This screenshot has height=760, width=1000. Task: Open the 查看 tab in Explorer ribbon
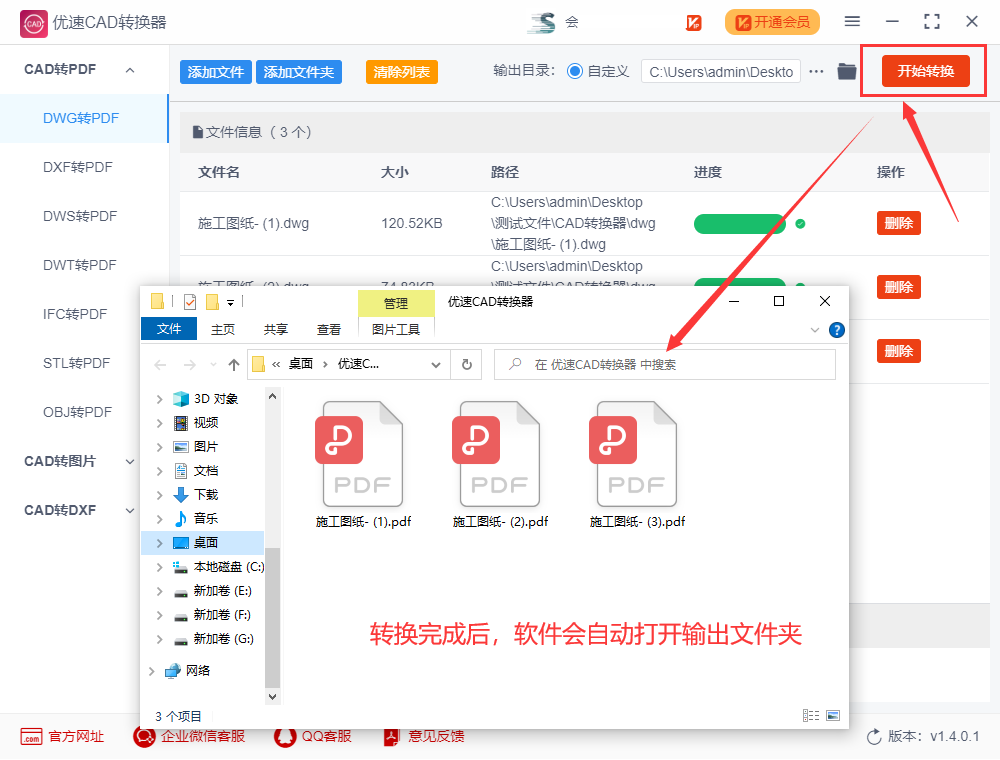coord(328,330)
